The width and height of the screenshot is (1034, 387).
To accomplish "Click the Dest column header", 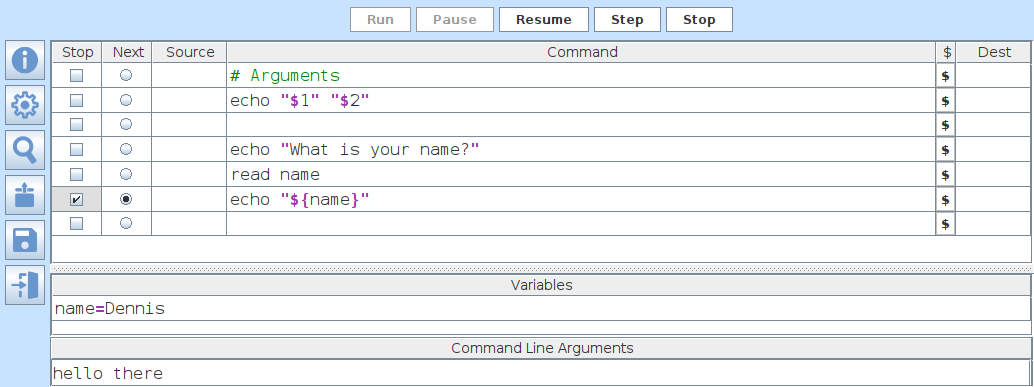I will [994, 52].
